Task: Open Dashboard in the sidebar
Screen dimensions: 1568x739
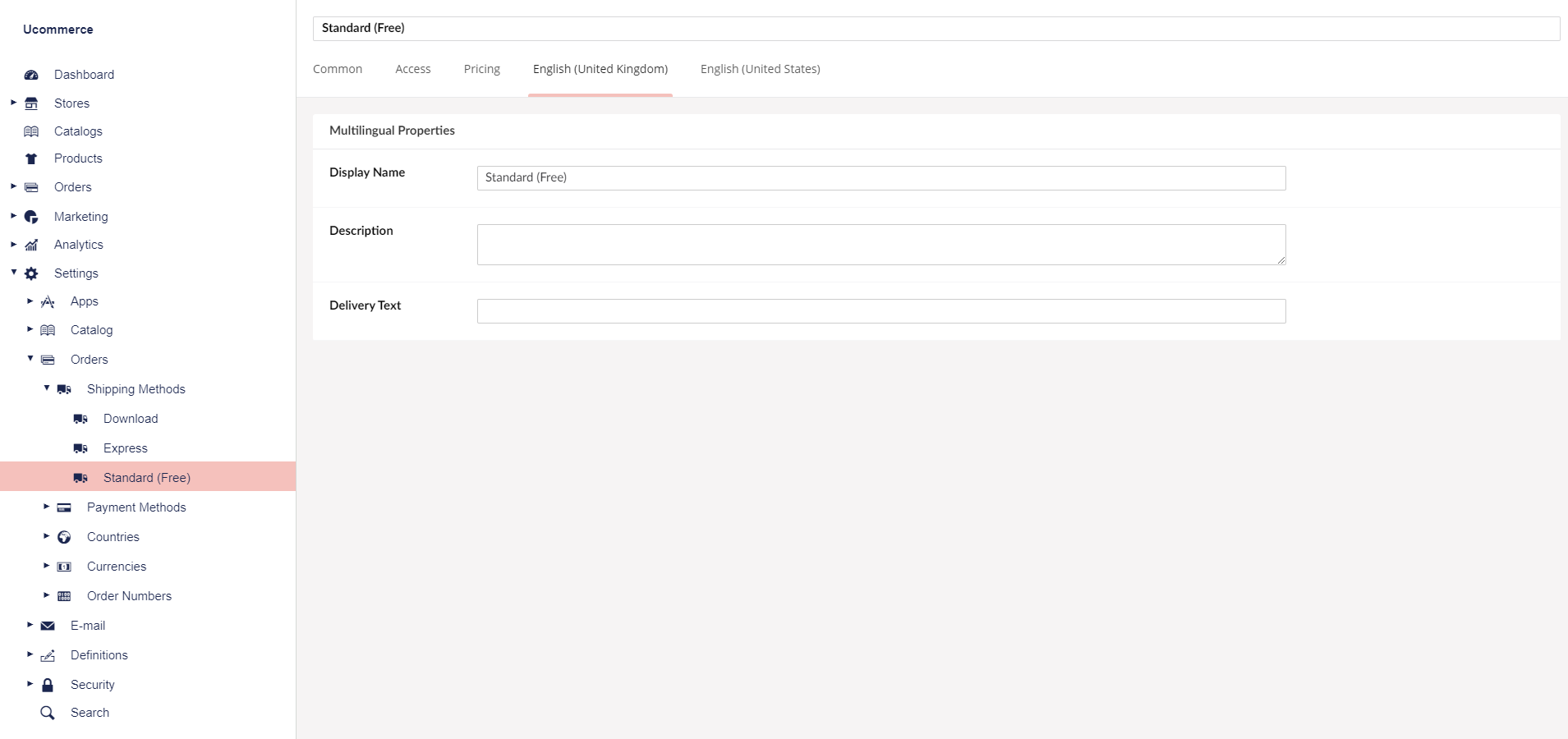Action: click(x=84, y=75)
